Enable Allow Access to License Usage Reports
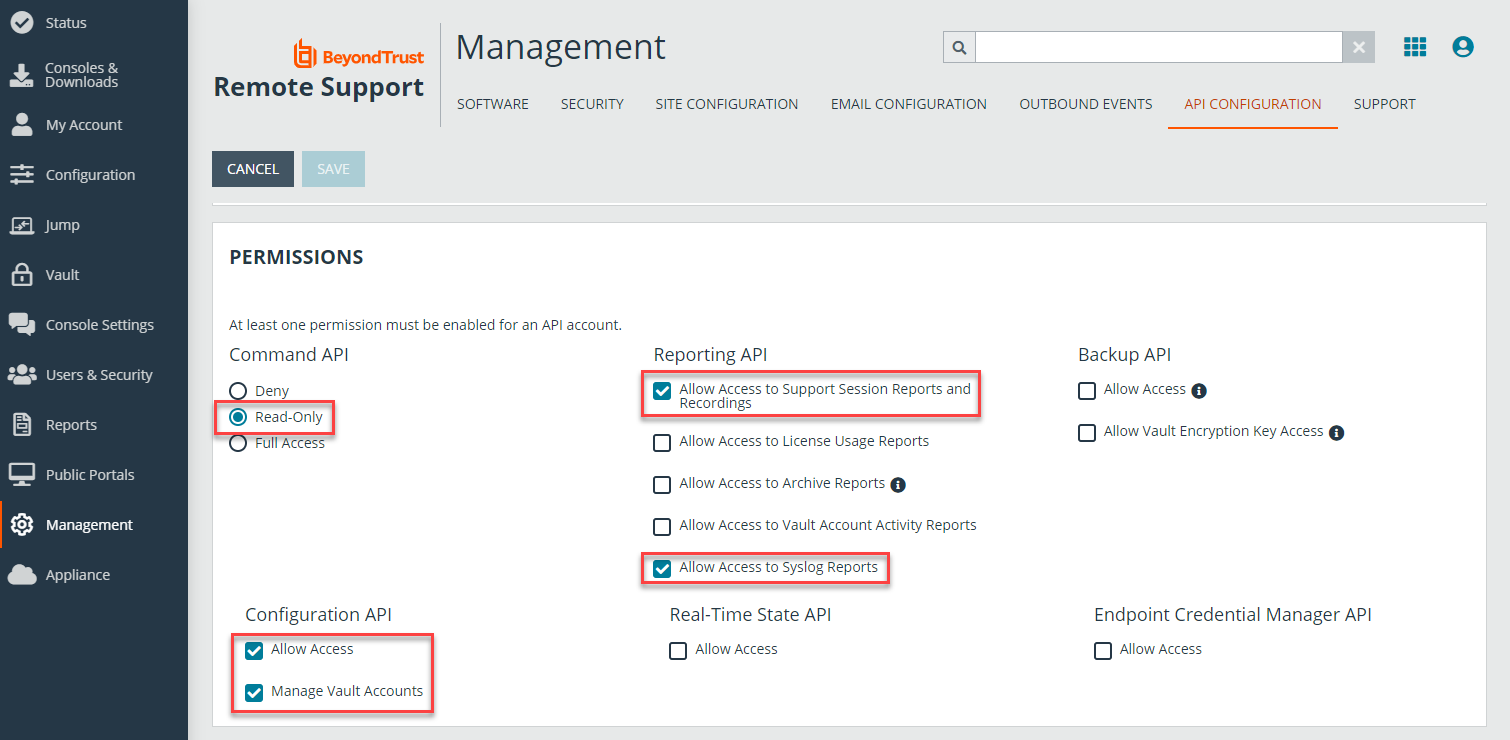Screen dimensions: 1510x740 click(662, 442)
